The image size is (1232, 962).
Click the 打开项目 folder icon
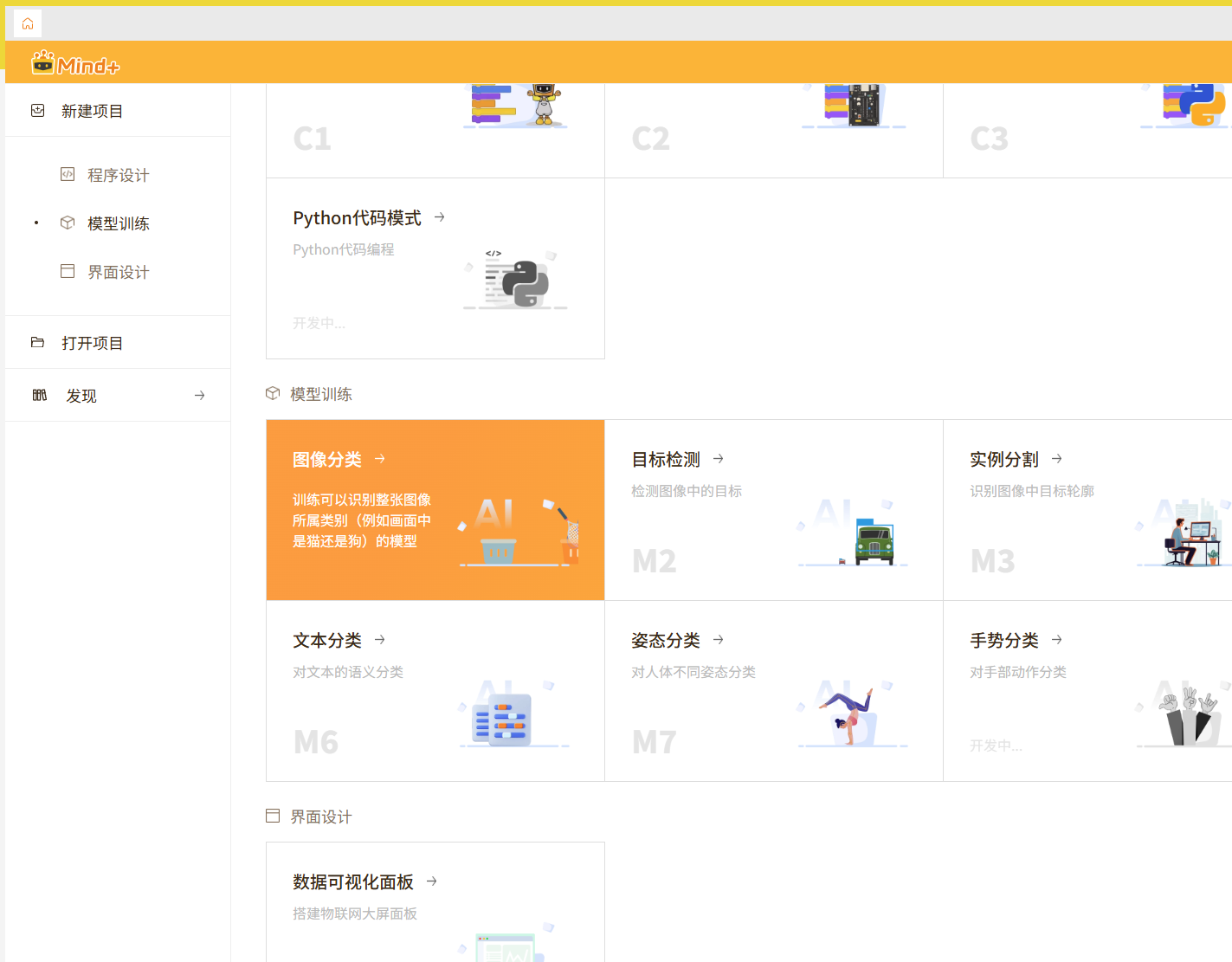(x=38, y=343)
